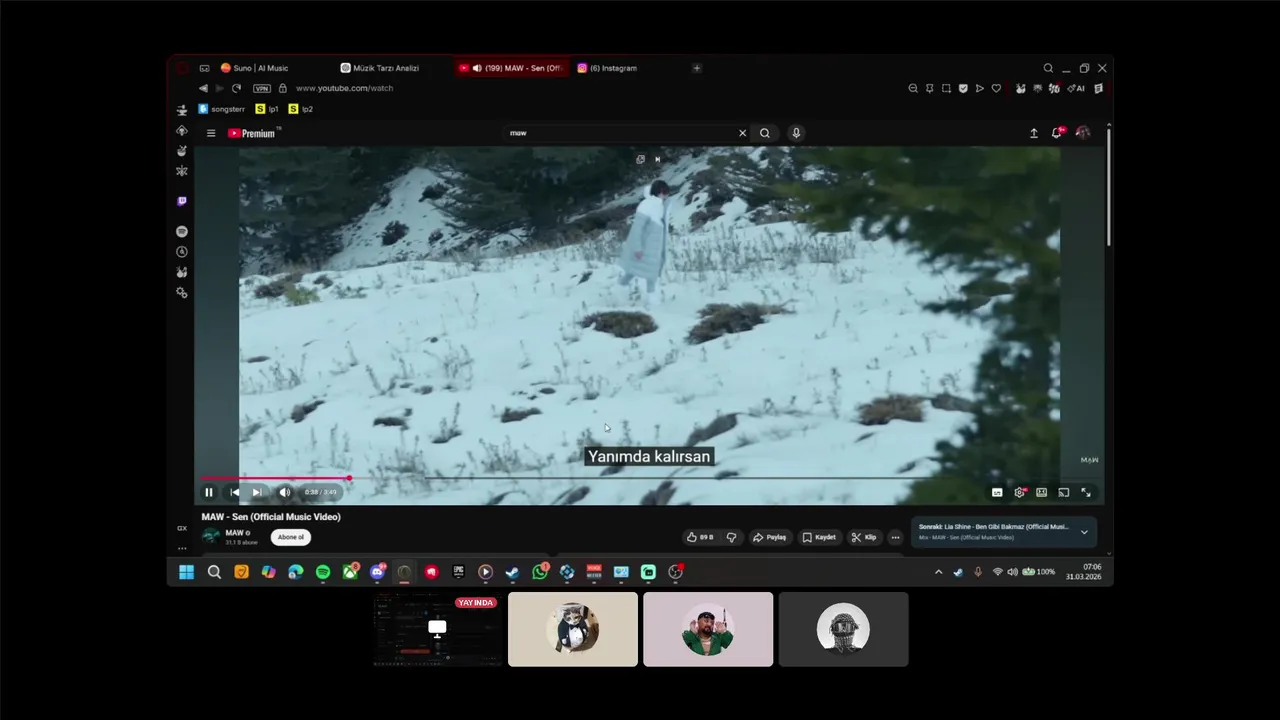The image size is (1280, 720).
Task: Enter fullscreen on the video player
Action: [x=1086, y=492]
